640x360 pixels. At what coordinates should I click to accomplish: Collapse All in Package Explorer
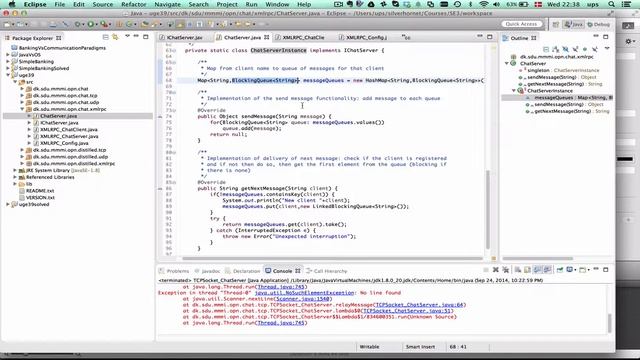click(x=106, y=37)
